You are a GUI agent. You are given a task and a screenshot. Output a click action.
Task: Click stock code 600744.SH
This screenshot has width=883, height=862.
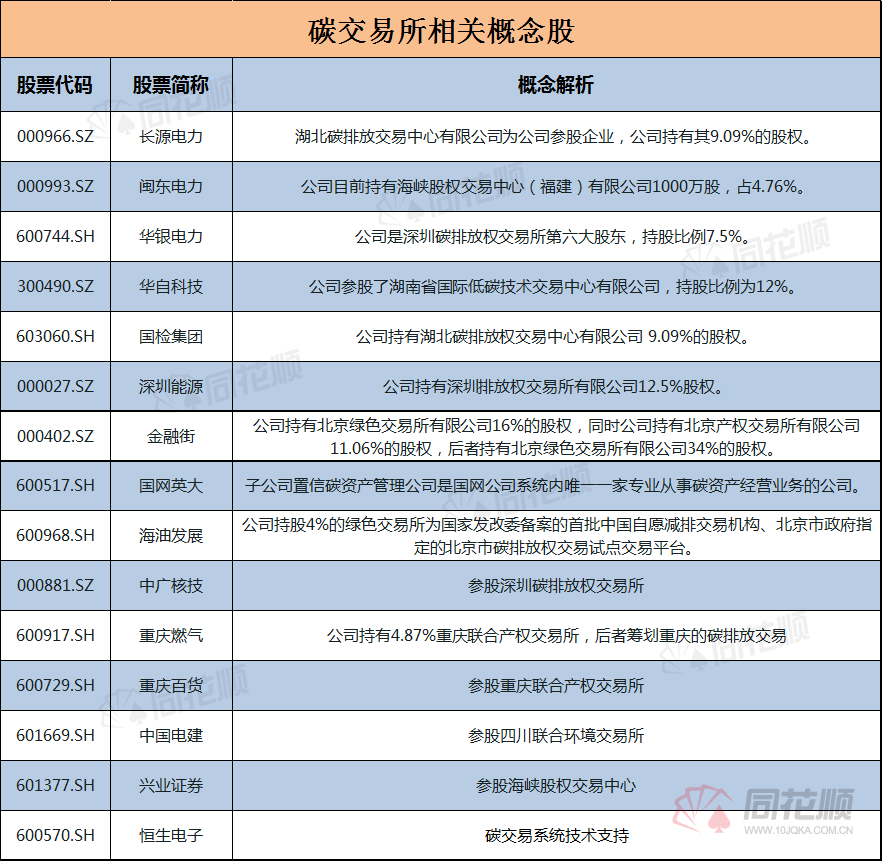coord(55,236)
